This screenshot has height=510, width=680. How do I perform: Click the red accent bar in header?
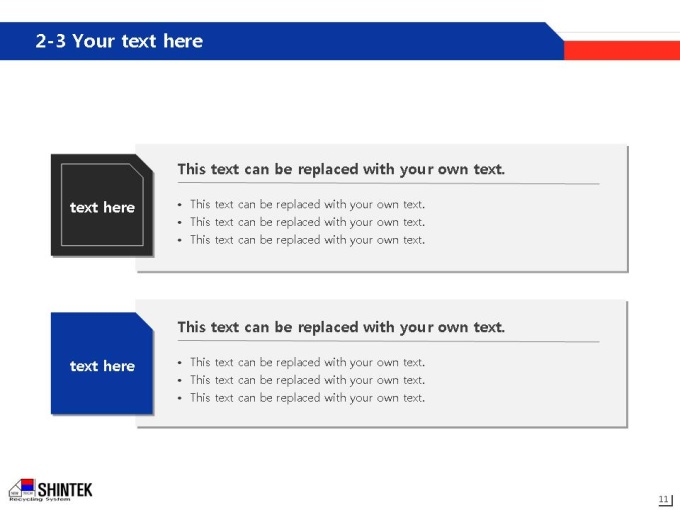(x=622, y=50)
